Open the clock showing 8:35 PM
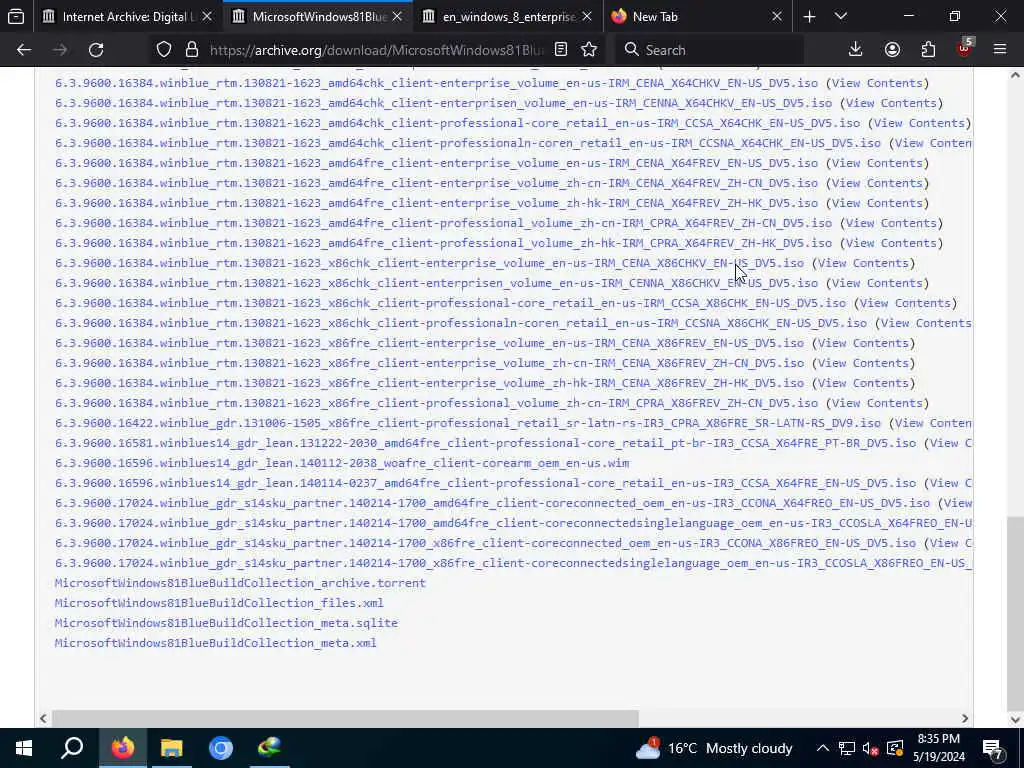Viewport: 1024px width, 768px height. pos(938,748)
